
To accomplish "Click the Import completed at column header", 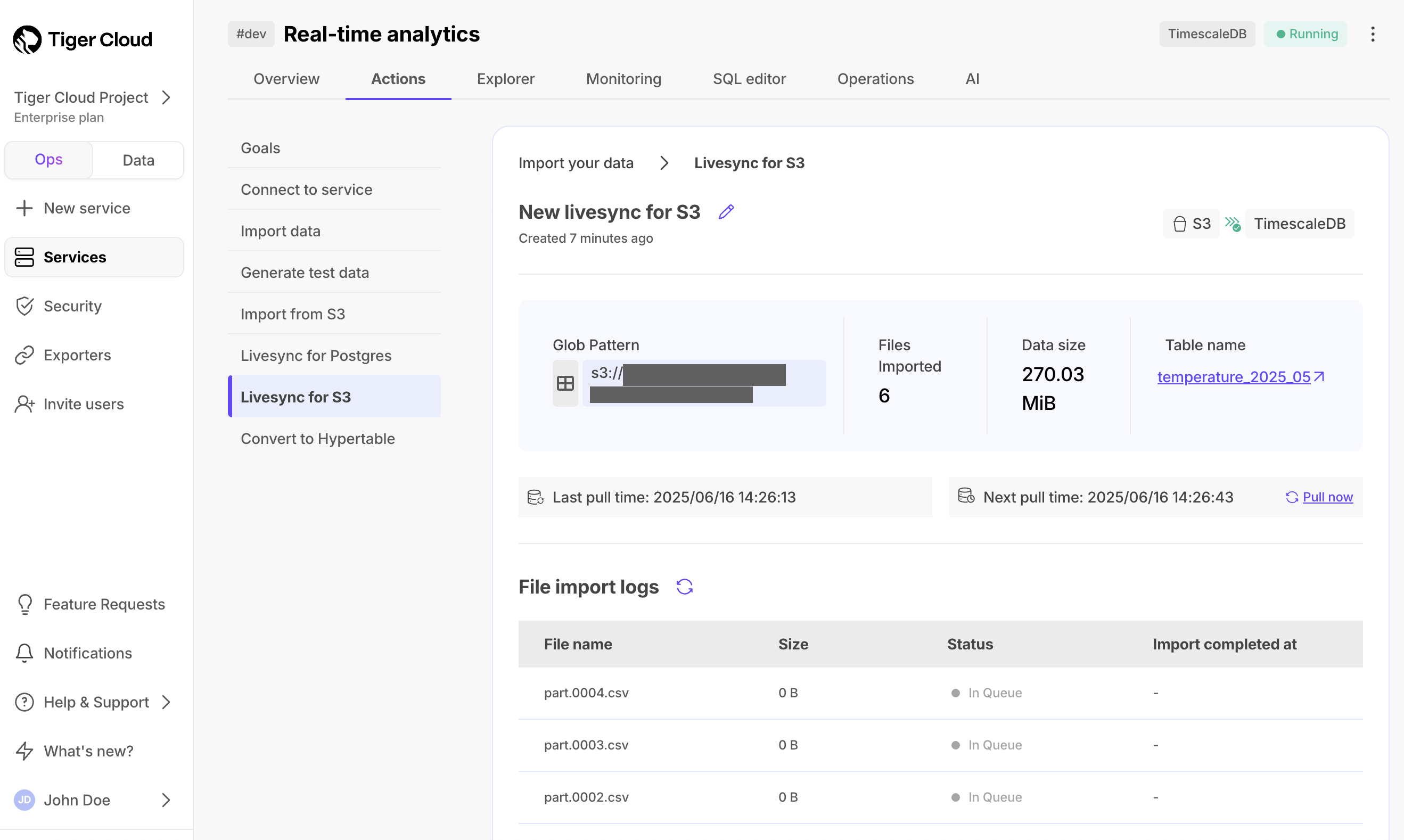I will [x=1225, y=644].
